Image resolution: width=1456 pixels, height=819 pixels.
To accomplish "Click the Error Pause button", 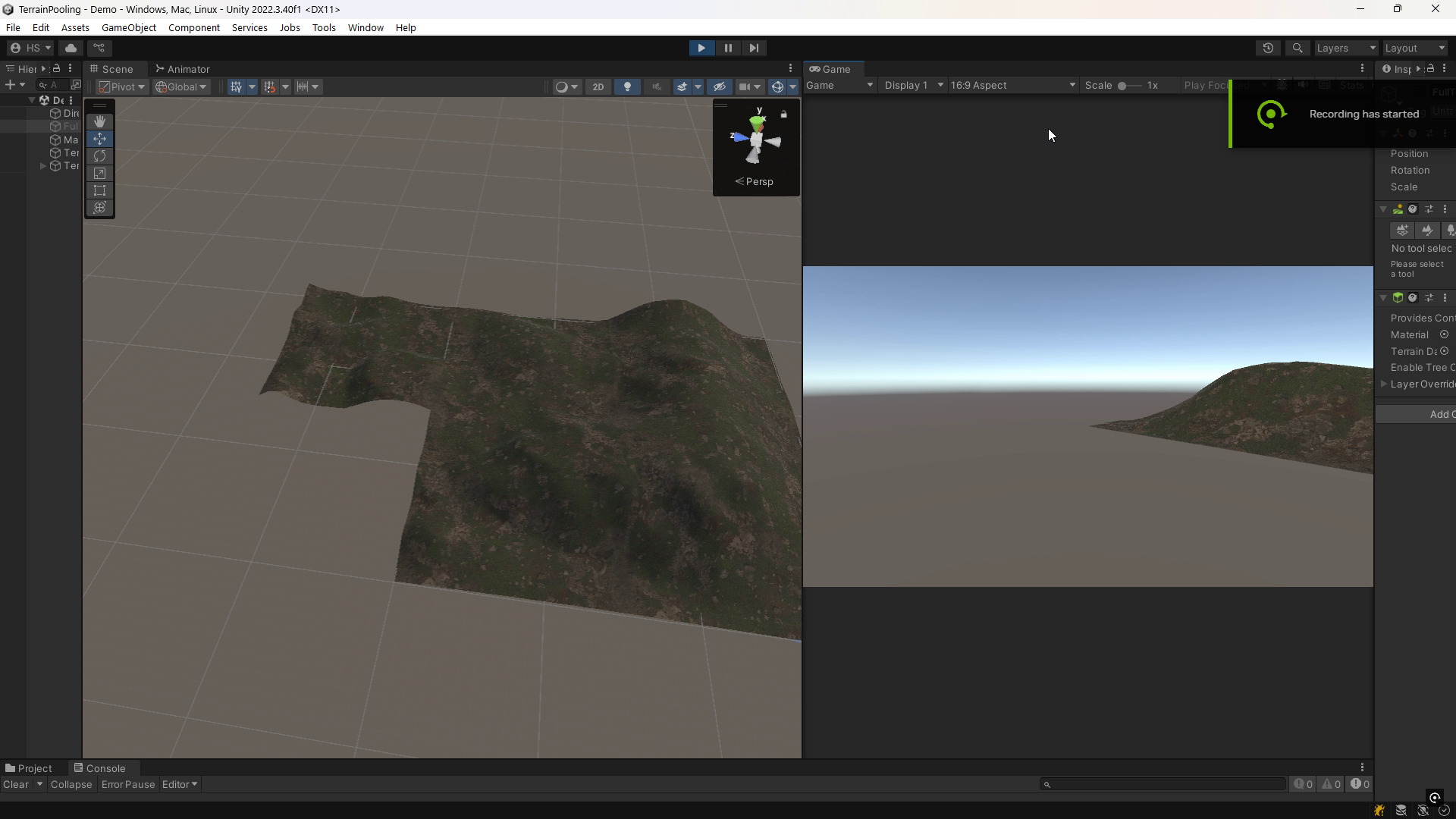I will (128, 784).
